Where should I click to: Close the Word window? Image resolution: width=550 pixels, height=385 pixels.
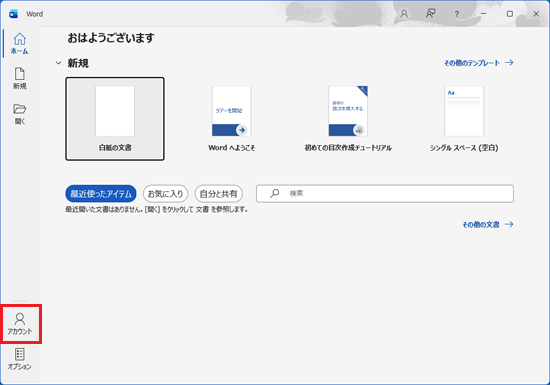pyautogui.click(x=536, y=14)
